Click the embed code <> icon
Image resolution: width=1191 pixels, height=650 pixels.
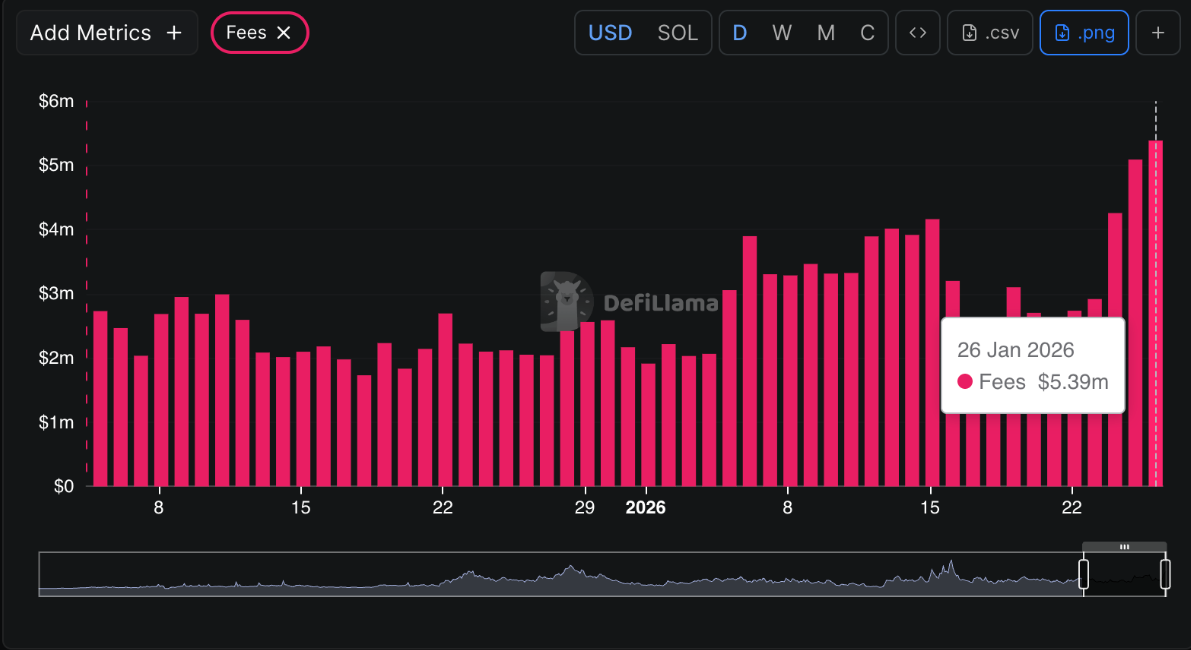coord(917,32)
